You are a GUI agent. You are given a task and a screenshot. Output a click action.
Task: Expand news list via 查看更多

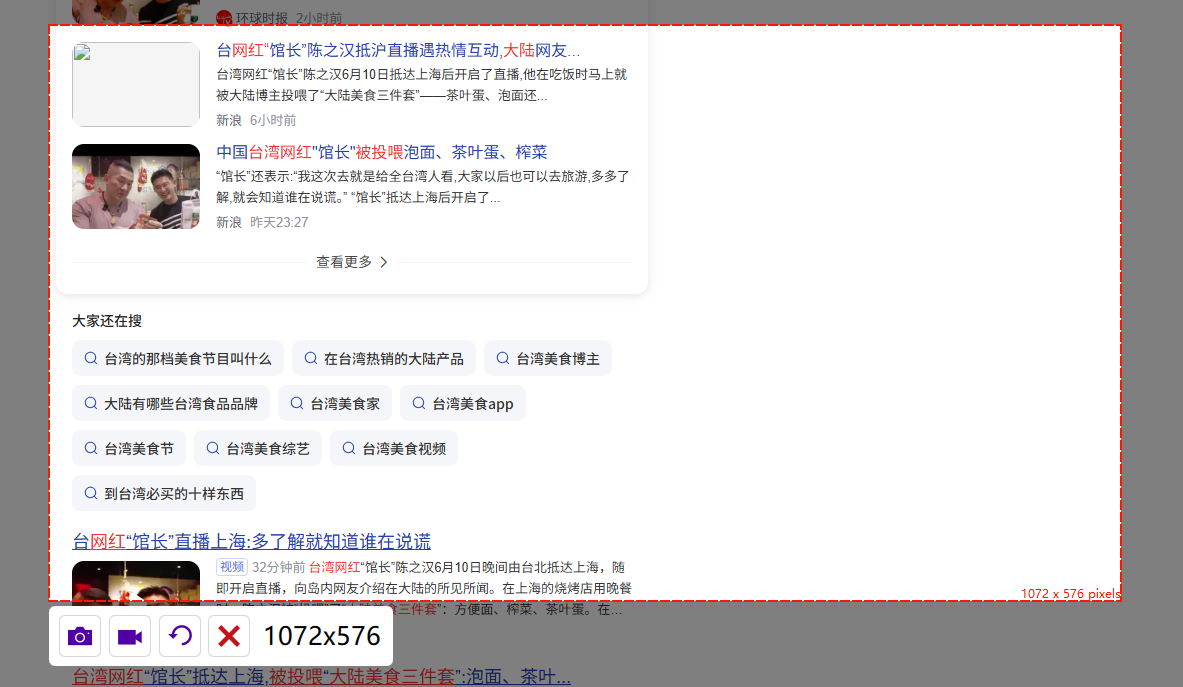(352, 262)
